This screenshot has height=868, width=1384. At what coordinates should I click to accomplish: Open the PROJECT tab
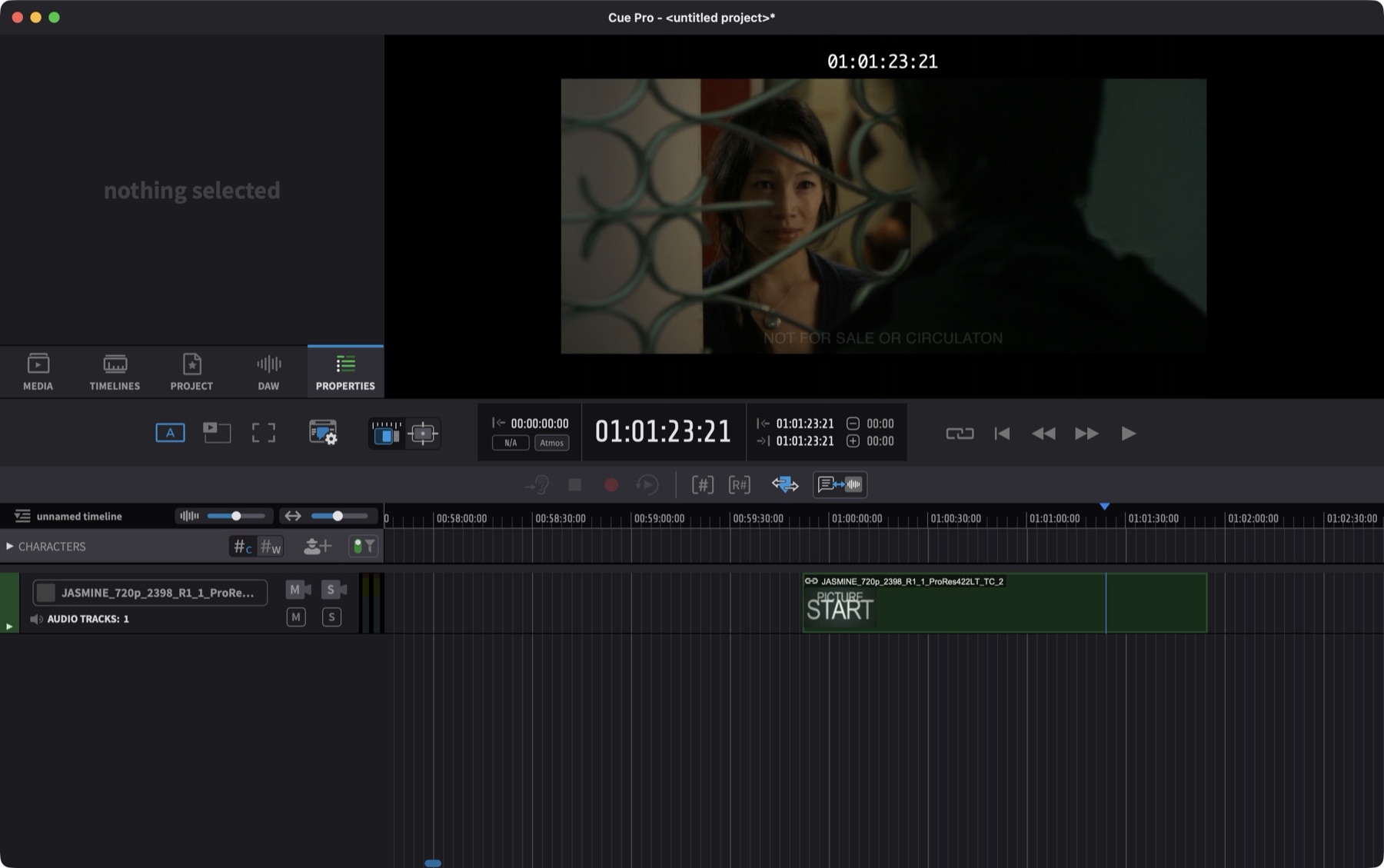pyautogui.click(x=191, y=371)
